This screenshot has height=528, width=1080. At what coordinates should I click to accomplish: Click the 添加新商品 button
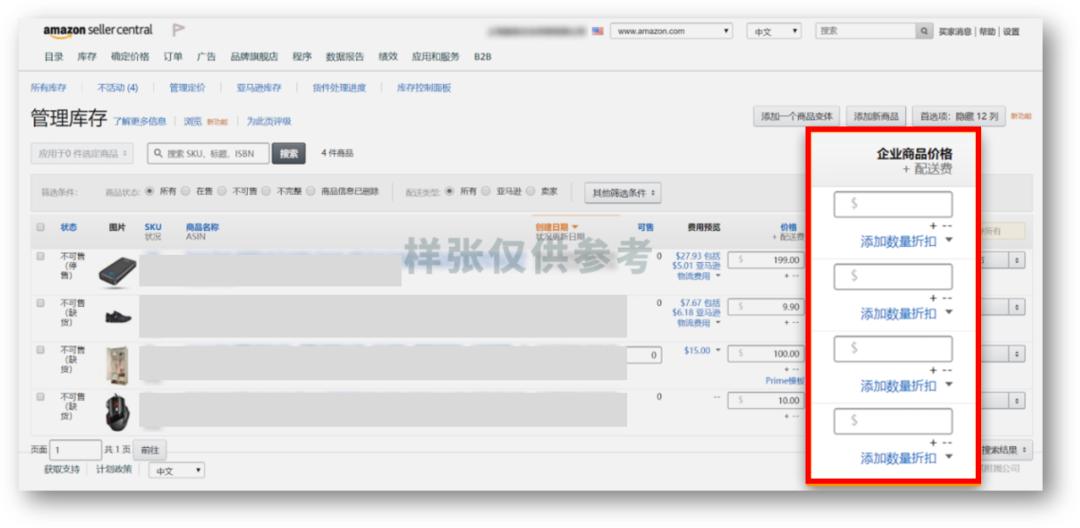pyautogui.click(x=876, y=117)
